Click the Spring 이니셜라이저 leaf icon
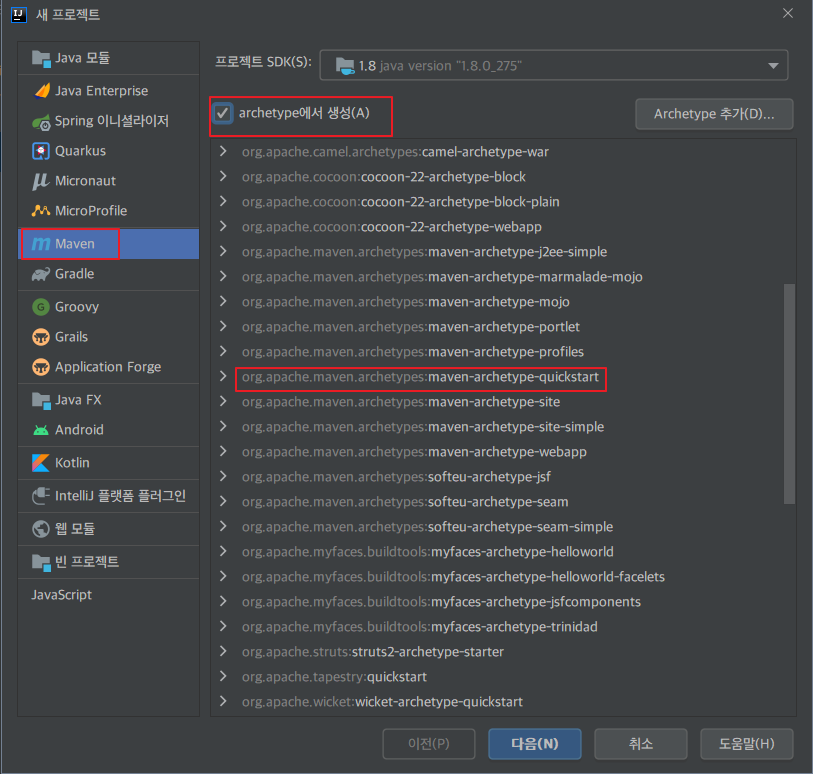Viewport: 813px width, 774px height. click(41, 122)
